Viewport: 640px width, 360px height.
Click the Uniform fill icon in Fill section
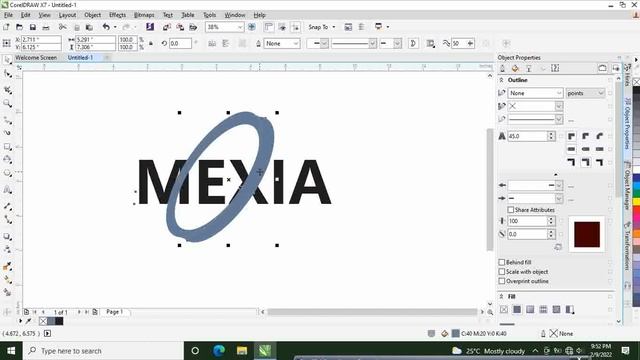pyautogui.click(x=517, y=309)
